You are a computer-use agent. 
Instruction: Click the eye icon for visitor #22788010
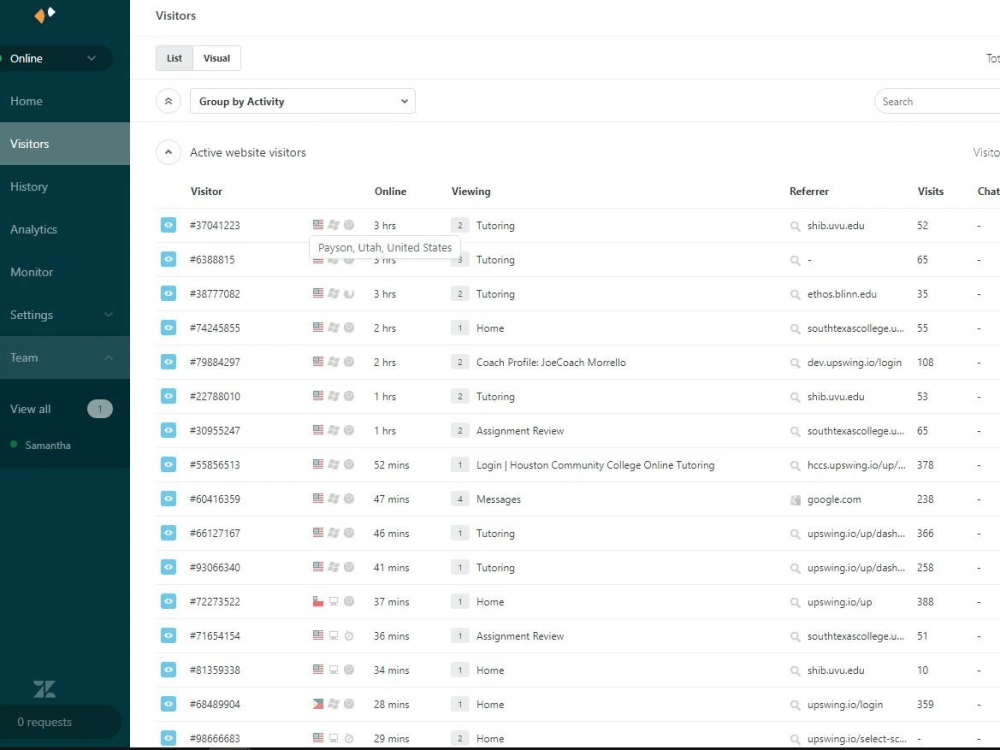click(x=168, y=396)
